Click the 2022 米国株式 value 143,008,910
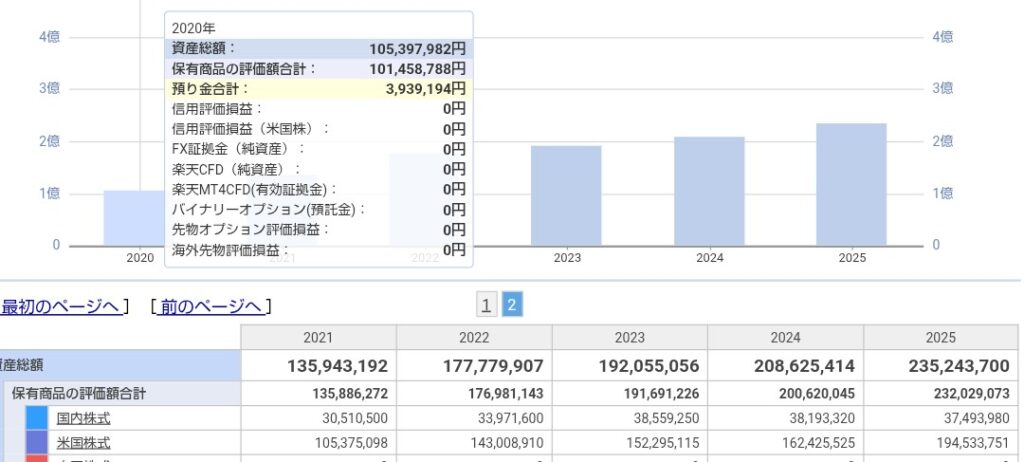The width and height of the screenshot is (1024, 462). point(474,443)
